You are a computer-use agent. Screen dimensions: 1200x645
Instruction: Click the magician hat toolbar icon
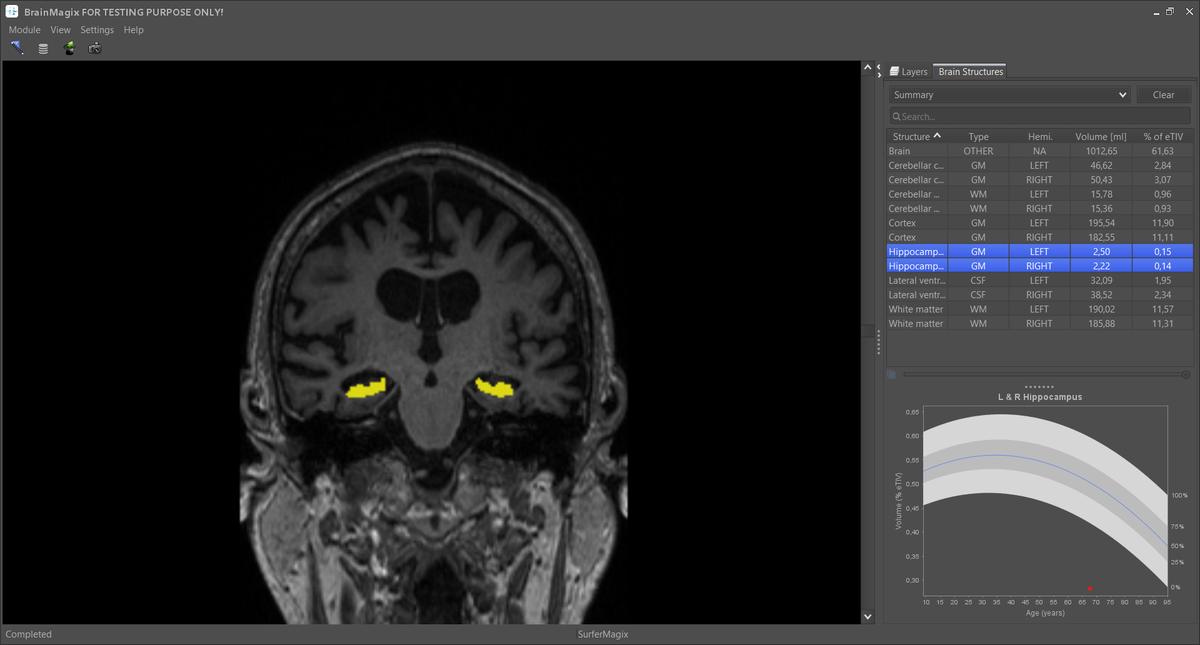69,48
